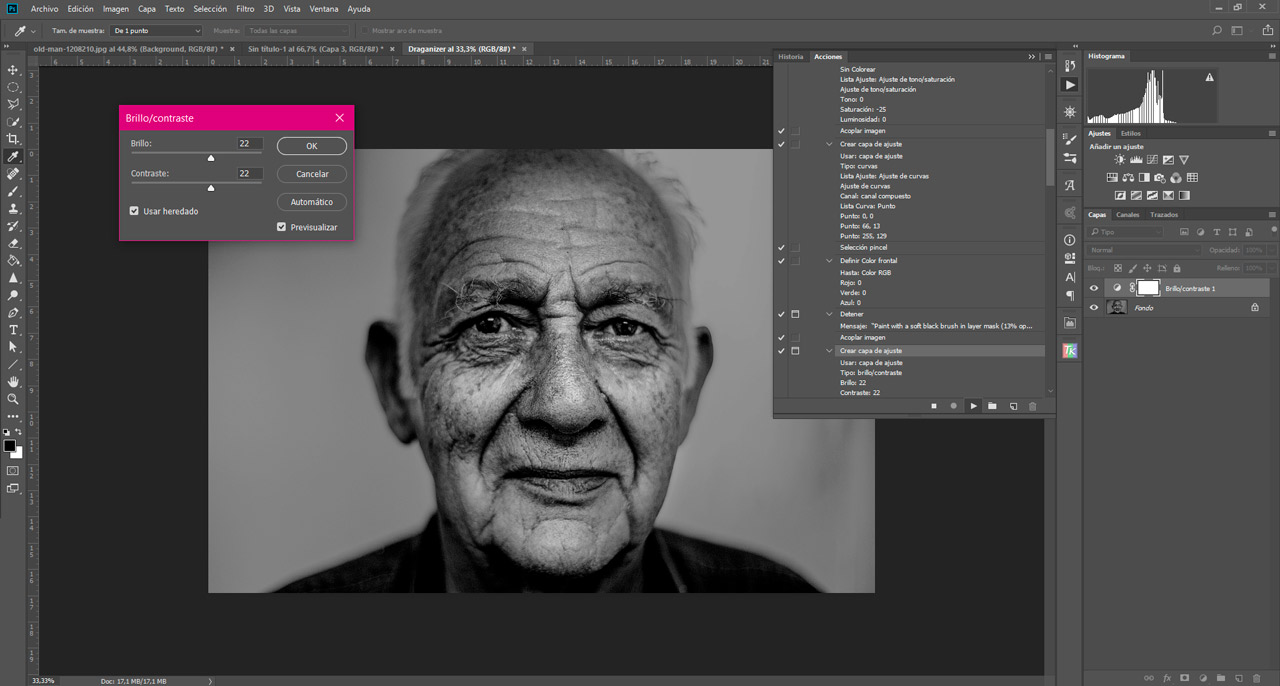
Task: Open the Filtro menu
Action: 245,9
